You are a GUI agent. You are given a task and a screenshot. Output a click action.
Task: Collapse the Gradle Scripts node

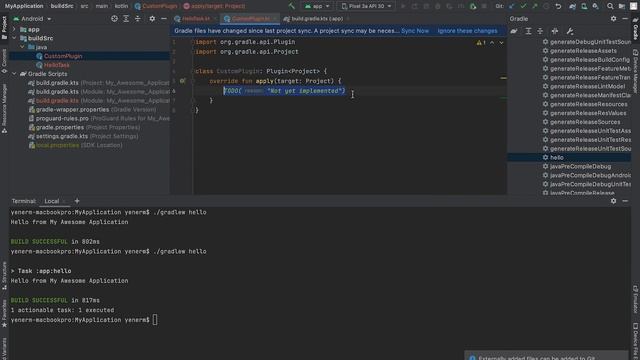14,74
